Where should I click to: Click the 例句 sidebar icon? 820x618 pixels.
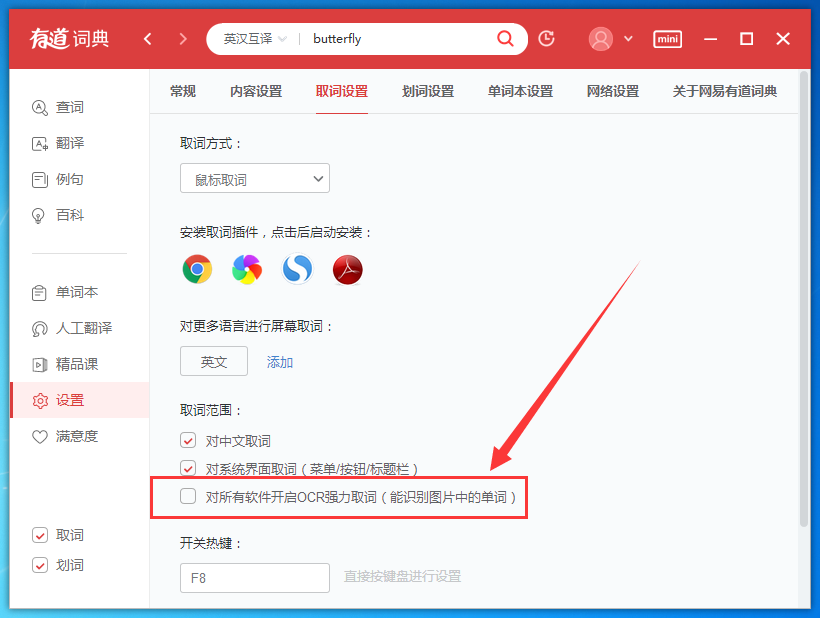(x=60, y=179)
